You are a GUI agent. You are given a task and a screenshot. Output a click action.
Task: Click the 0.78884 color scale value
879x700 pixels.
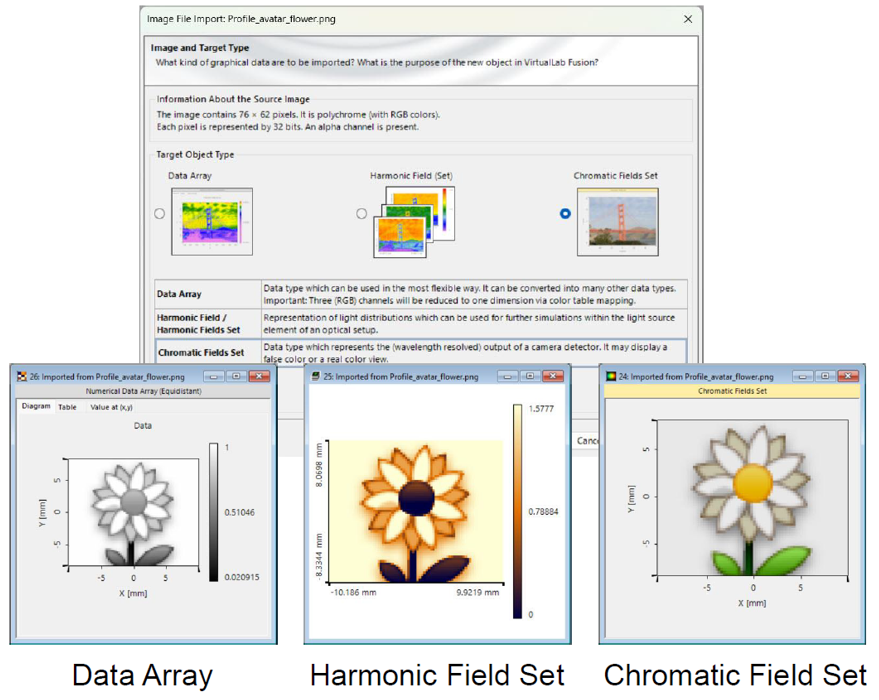[x=543, y=512]
